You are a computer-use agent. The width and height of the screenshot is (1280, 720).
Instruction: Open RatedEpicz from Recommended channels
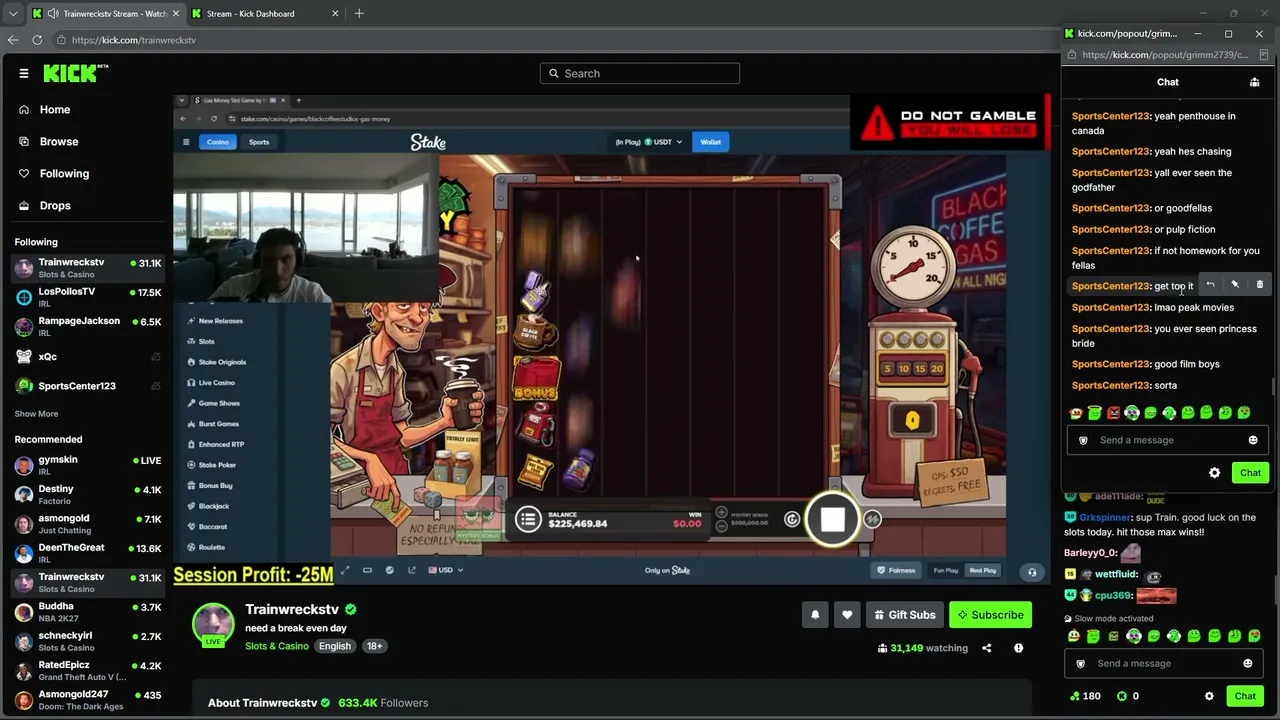pyautogui.click(x=87, y=670)
